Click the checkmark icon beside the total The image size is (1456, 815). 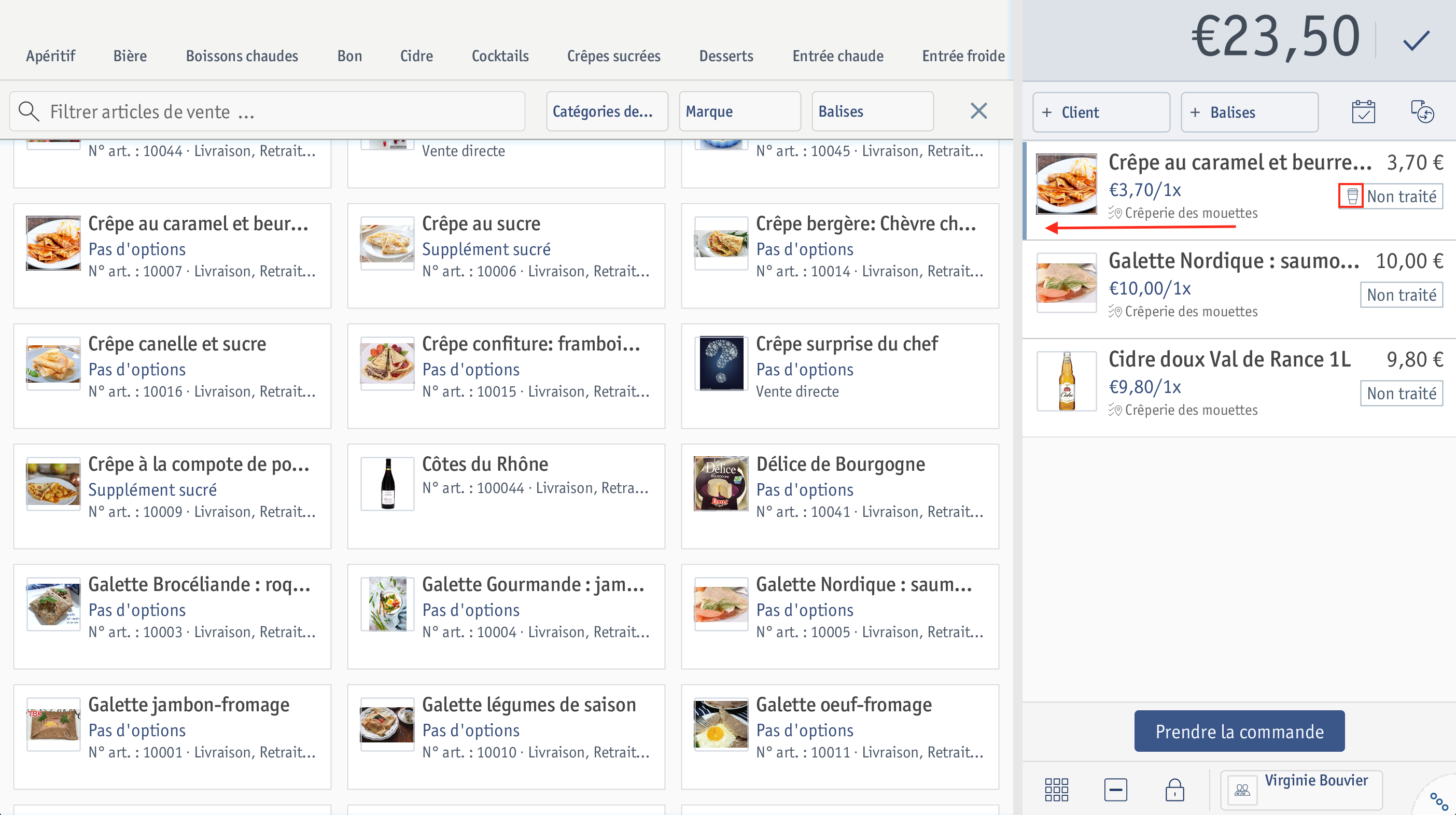1416,39
